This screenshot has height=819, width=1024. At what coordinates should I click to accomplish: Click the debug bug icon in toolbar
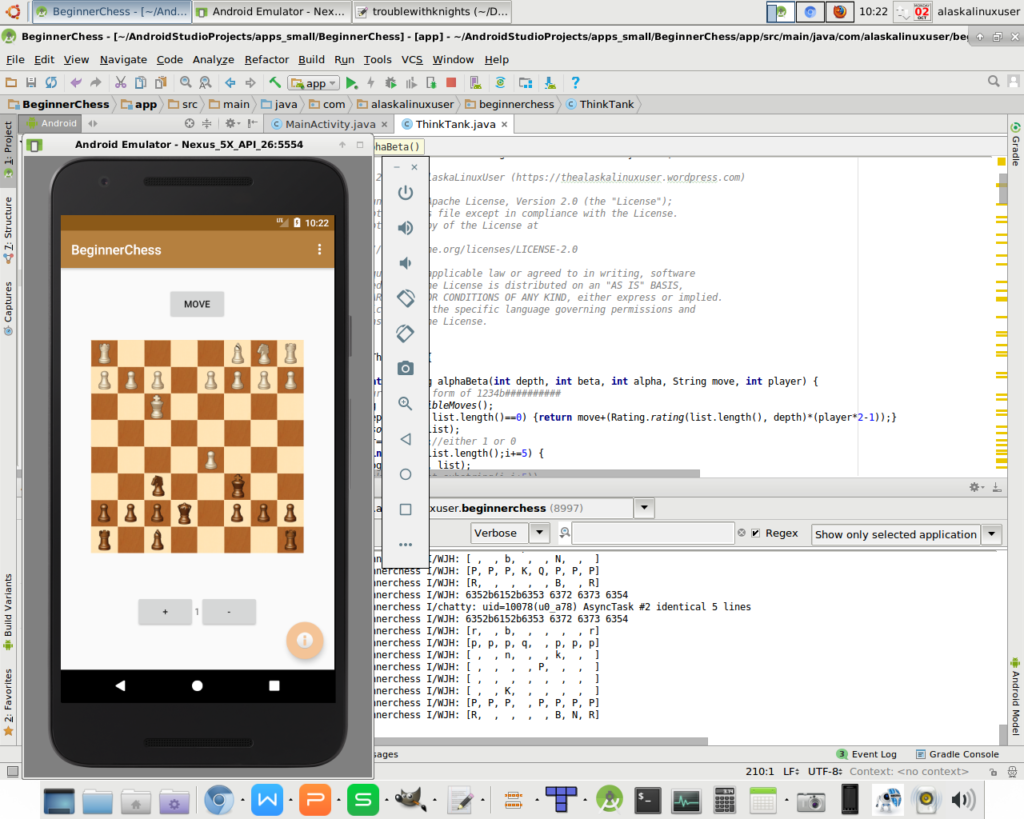coord(391,83)
